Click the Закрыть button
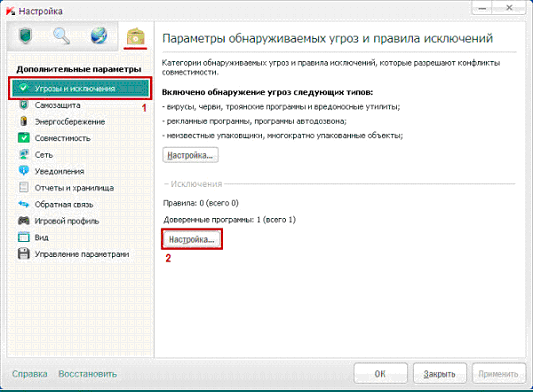 pos(439,374)
